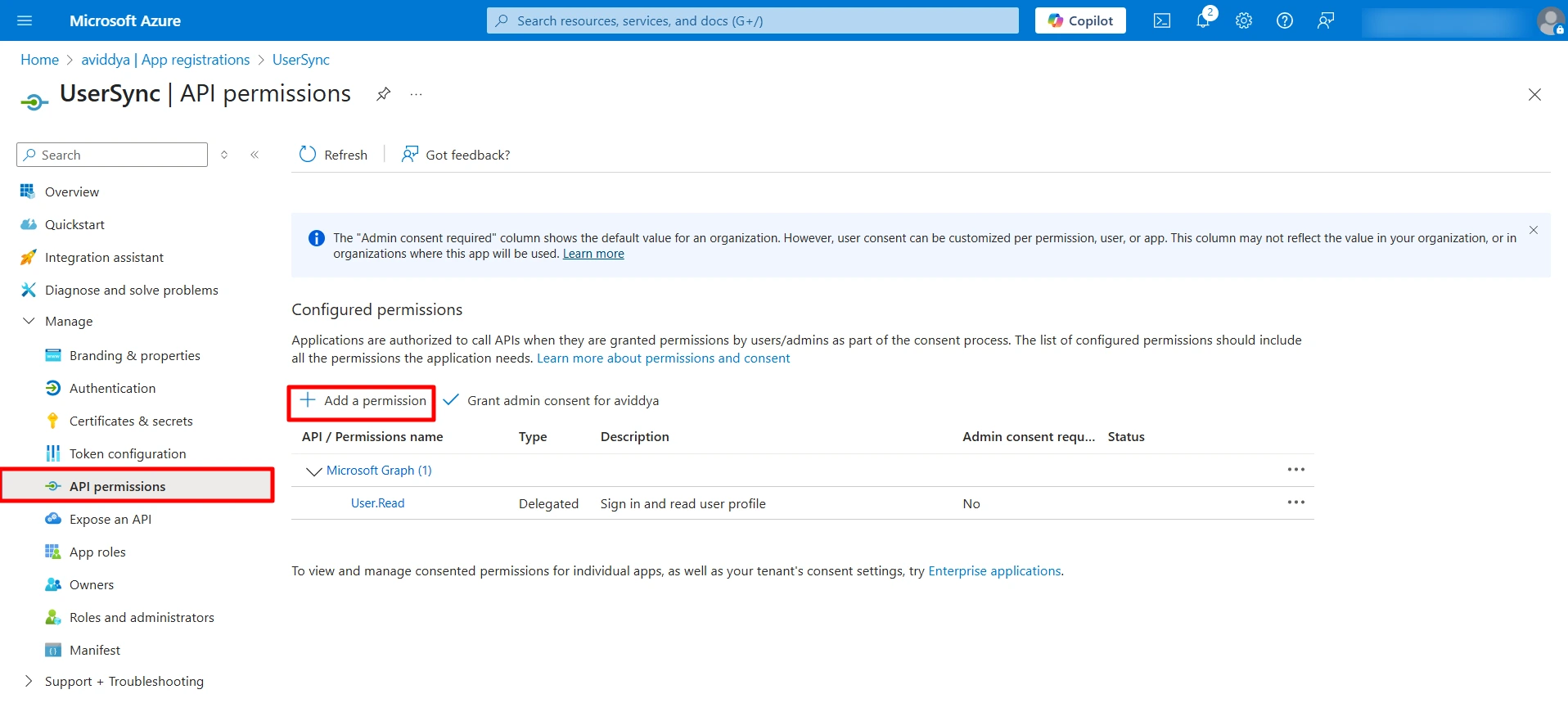Screen dimensions: 1568x712
Task: Go to aviddya App registrations breadcrumb
Action: pyautogui.click(x=165, y=60)
